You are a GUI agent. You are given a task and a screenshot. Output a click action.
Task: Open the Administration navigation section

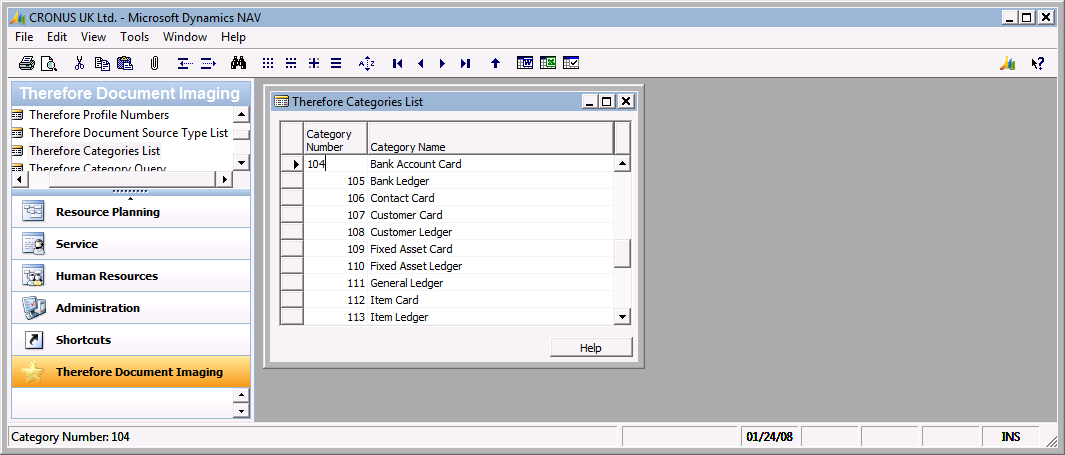click(x=130, y=308)
